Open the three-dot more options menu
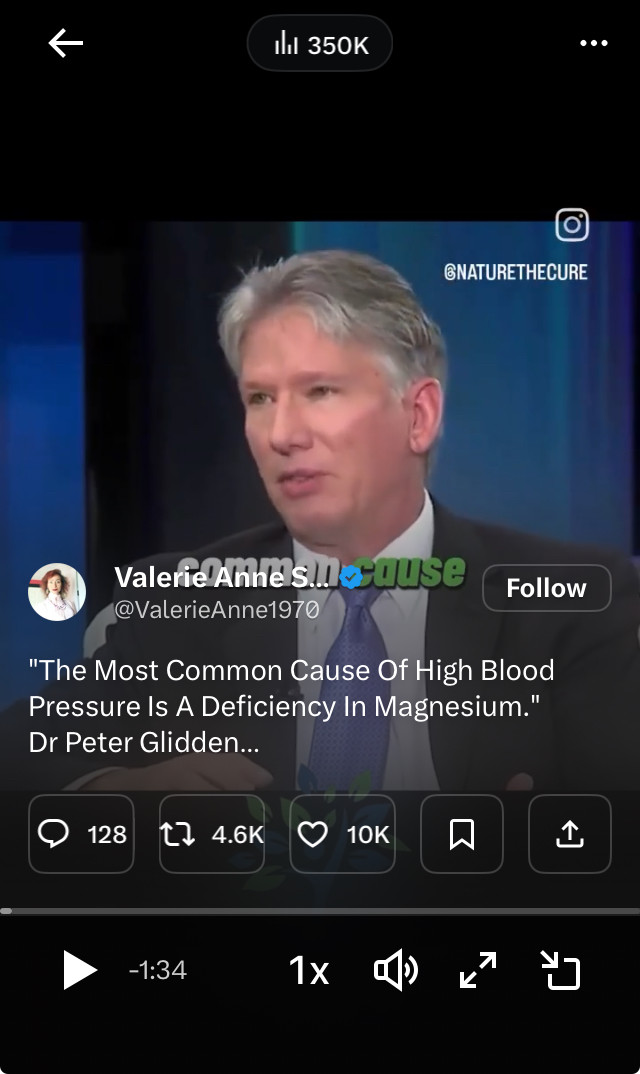 click(593, 43)
